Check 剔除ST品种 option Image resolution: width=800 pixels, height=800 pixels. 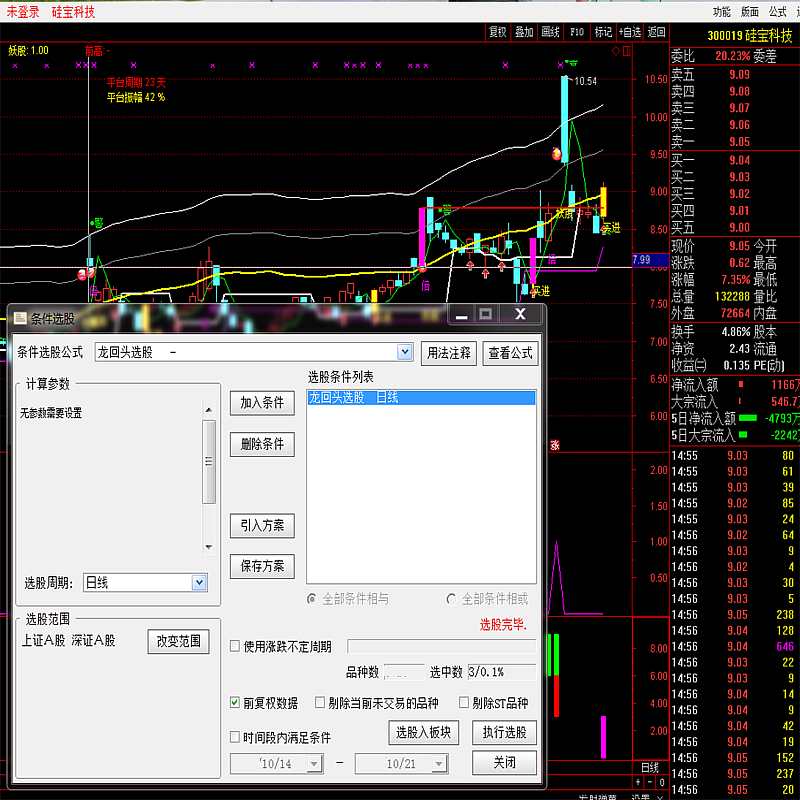[x=465, y=703]
